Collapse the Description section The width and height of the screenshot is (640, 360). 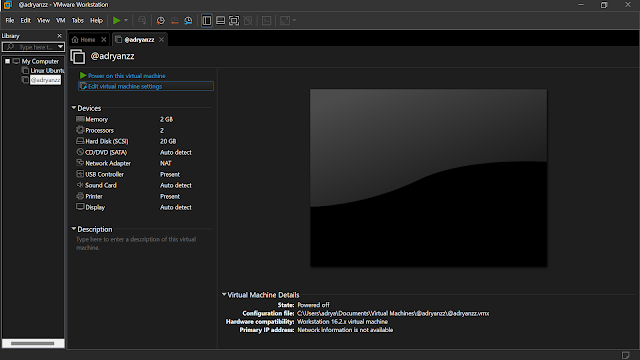point(74,229)
